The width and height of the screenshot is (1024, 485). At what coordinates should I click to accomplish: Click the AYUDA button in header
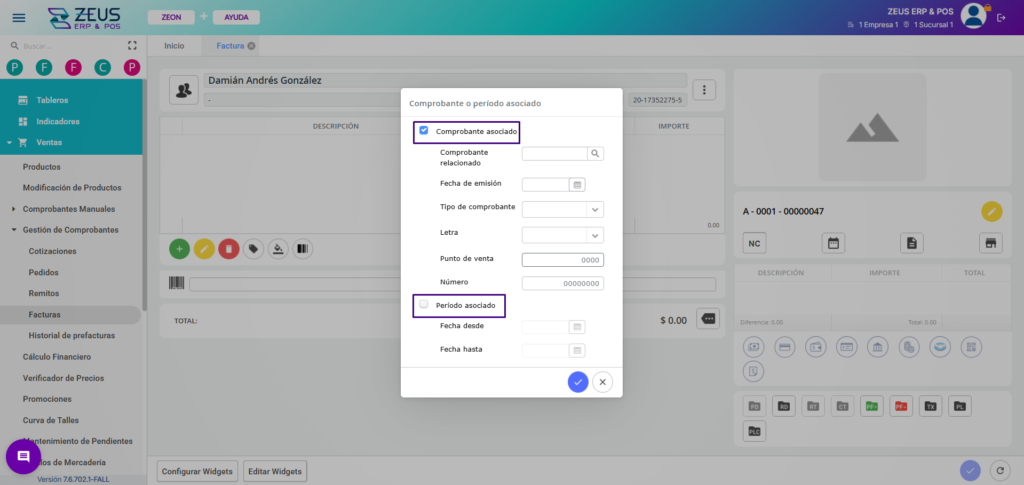(236, 18)
